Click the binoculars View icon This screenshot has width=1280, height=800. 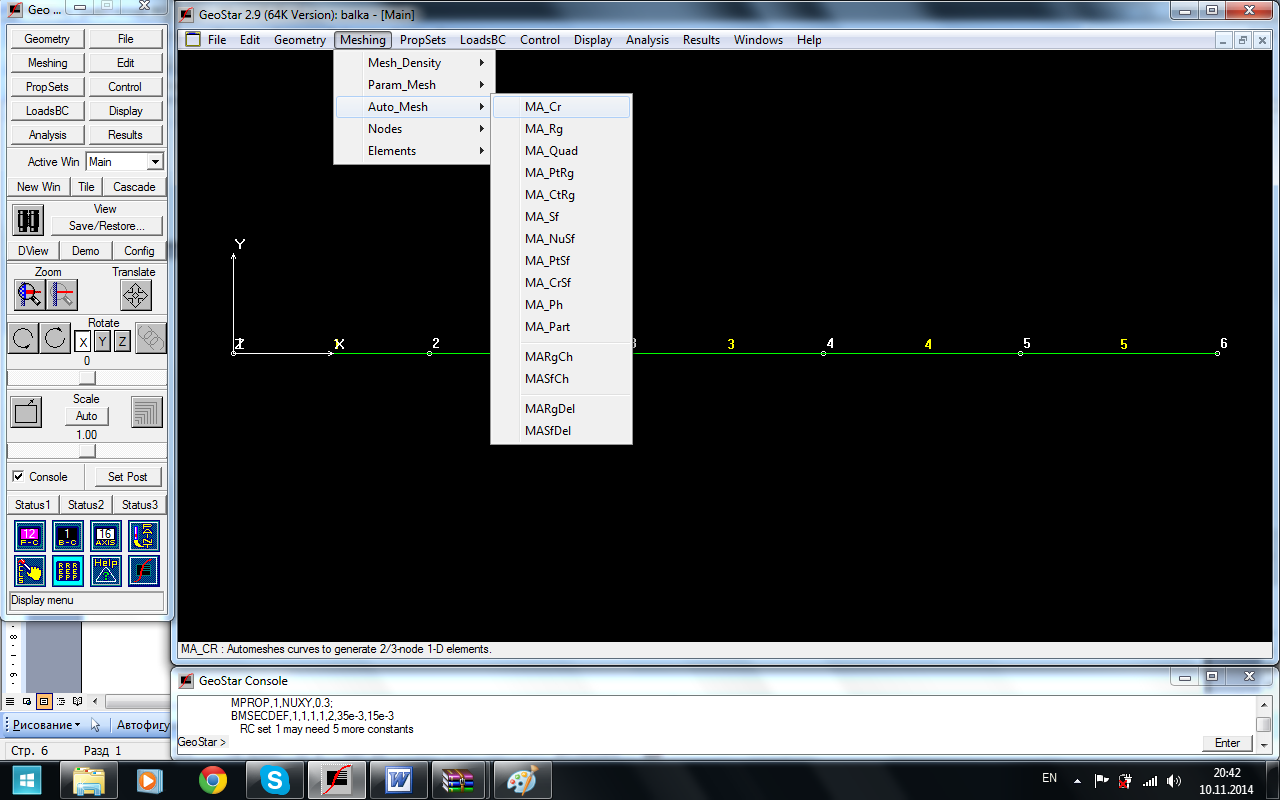[x=29, y=219]
